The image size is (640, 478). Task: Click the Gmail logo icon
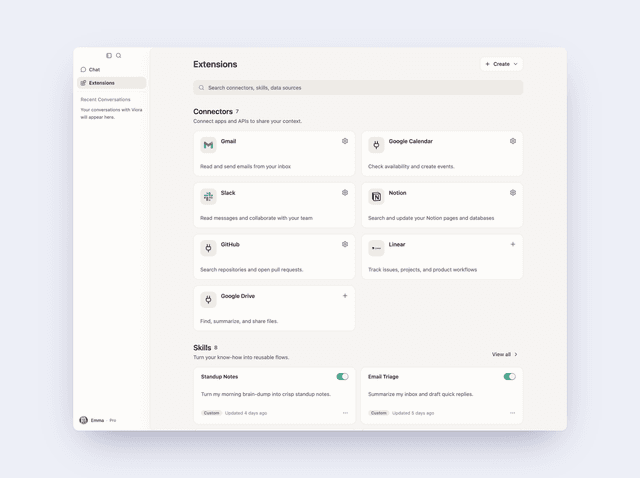(208, 145)
